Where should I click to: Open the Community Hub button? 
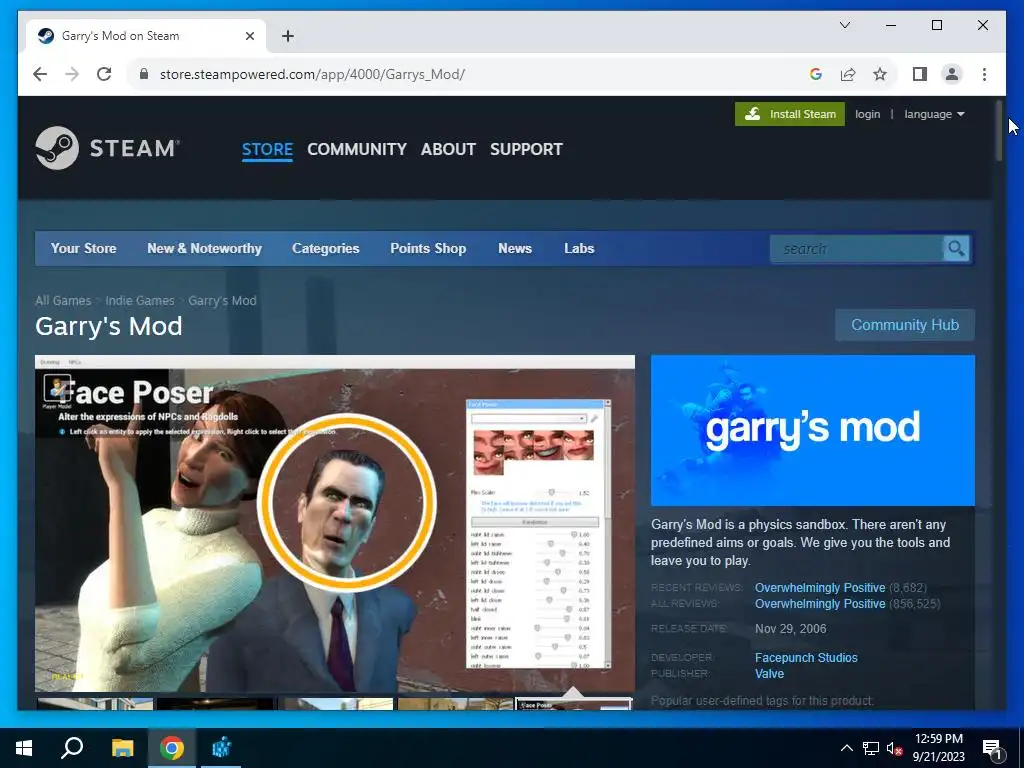[x=904, y=325]
